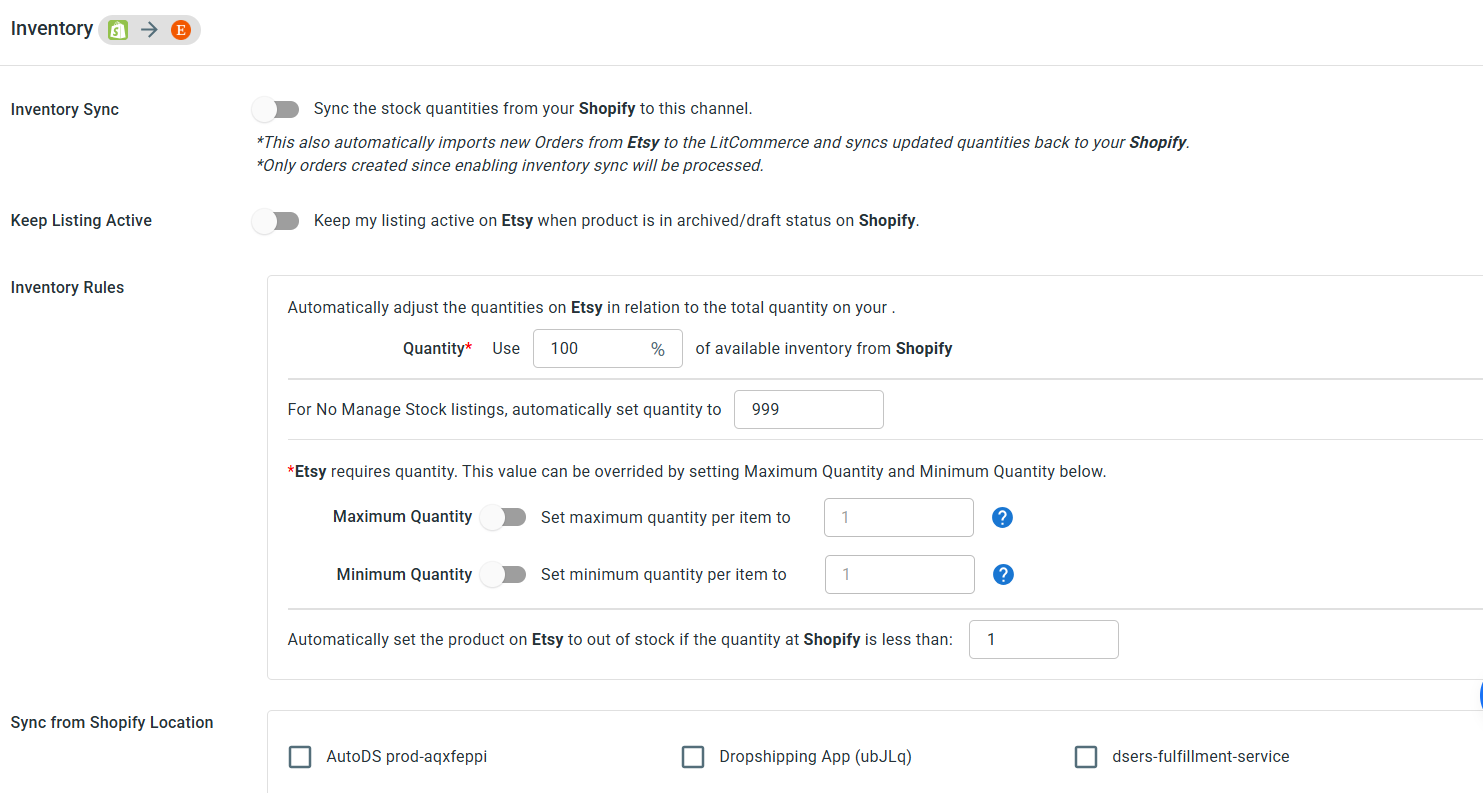1483x793 pixels.
Task: Open the Maximum Quantity help icon
Action: [x=1003, y=517]
